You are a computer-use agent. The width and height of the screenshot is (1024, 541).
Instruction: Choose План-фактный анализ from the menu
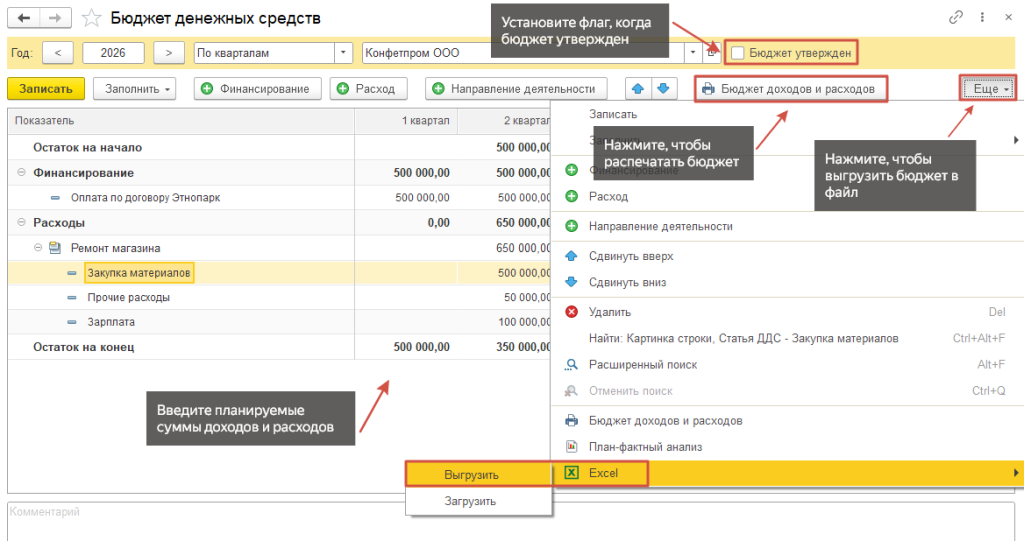[x=645, y=447]
